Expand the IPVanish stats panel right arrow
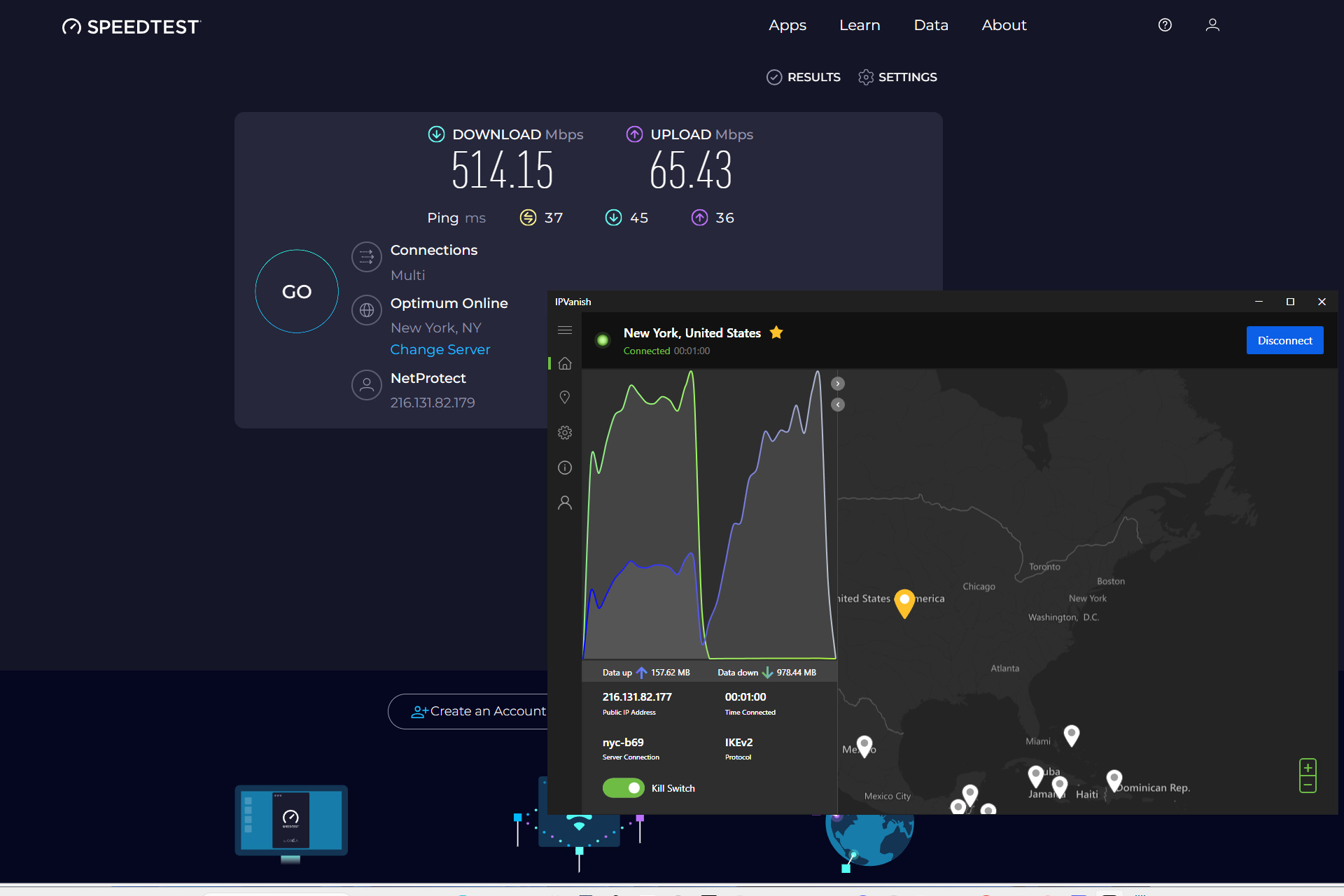Viewport: 1344px width, 896px height. tap(838, 384)
